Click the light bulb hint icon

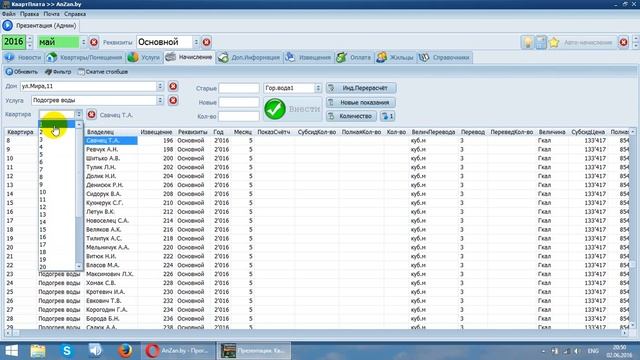tap(527, 42)
